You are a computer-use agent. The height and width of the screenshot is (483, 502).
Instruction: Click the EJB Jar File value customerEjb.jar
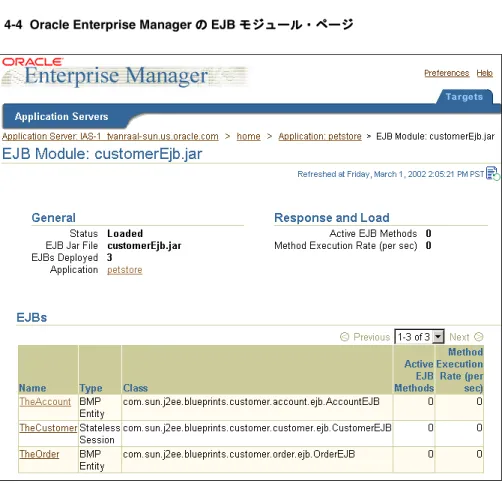click(x=144, y=246)
